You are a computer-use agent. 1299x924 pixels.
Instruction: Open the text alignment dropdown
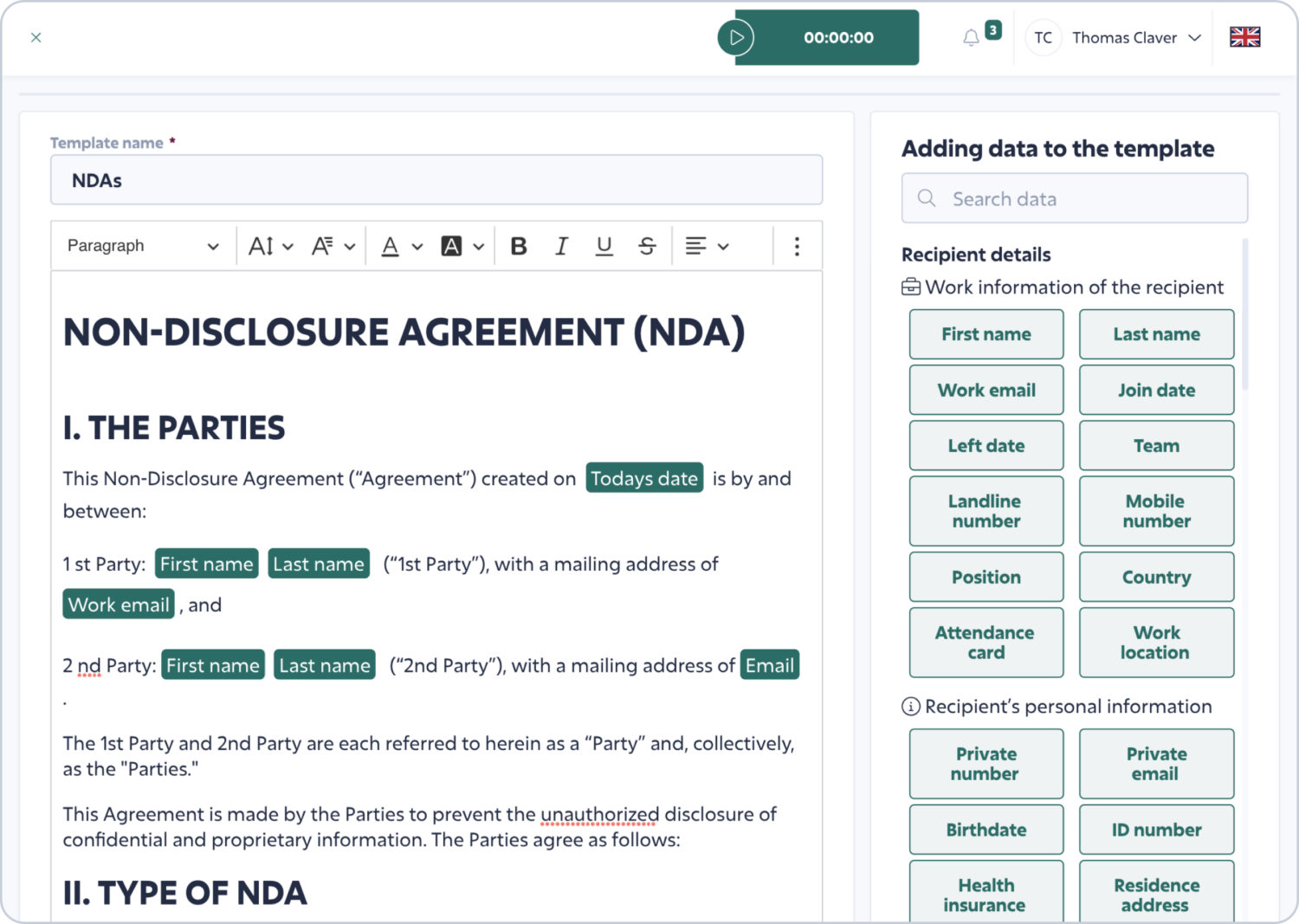(x=707, y=247)
